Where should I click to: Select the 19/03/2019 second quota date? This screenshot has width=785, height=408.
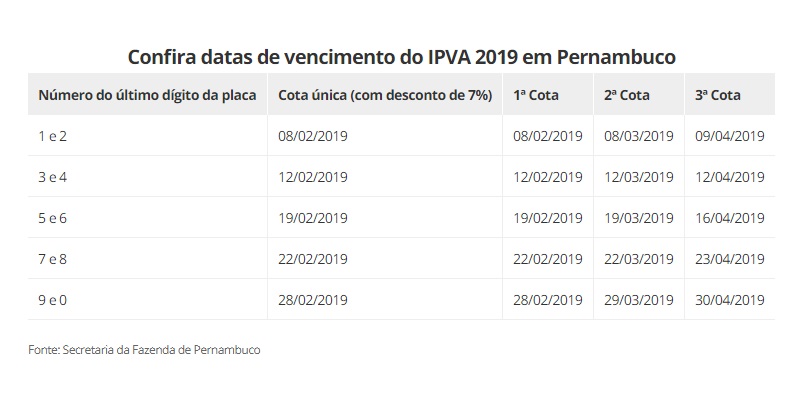pyautogui.click(x=638, y=218)
